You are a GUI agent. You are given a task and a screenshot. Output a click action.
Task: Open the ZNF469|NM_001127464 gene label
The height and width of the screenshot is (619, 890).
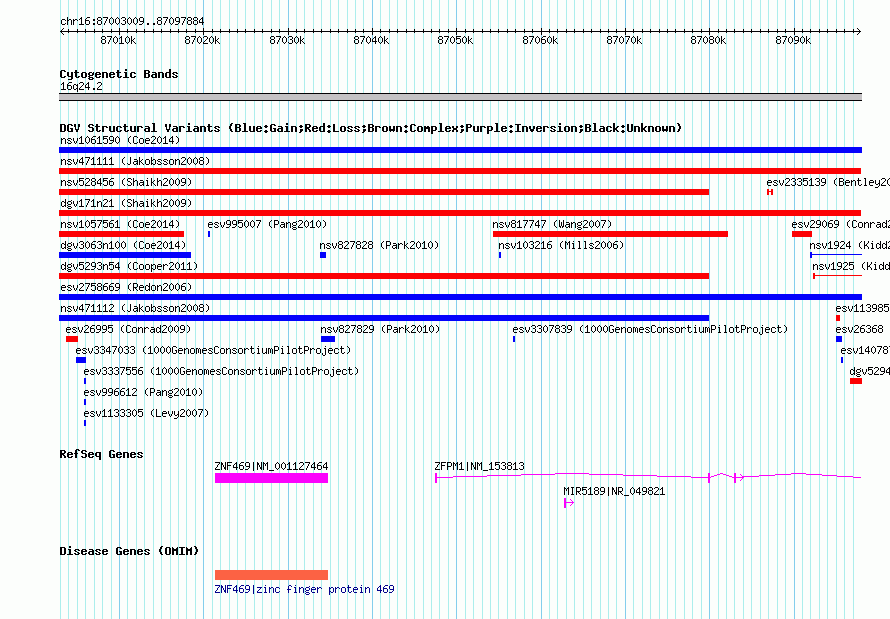coord(271,466)
